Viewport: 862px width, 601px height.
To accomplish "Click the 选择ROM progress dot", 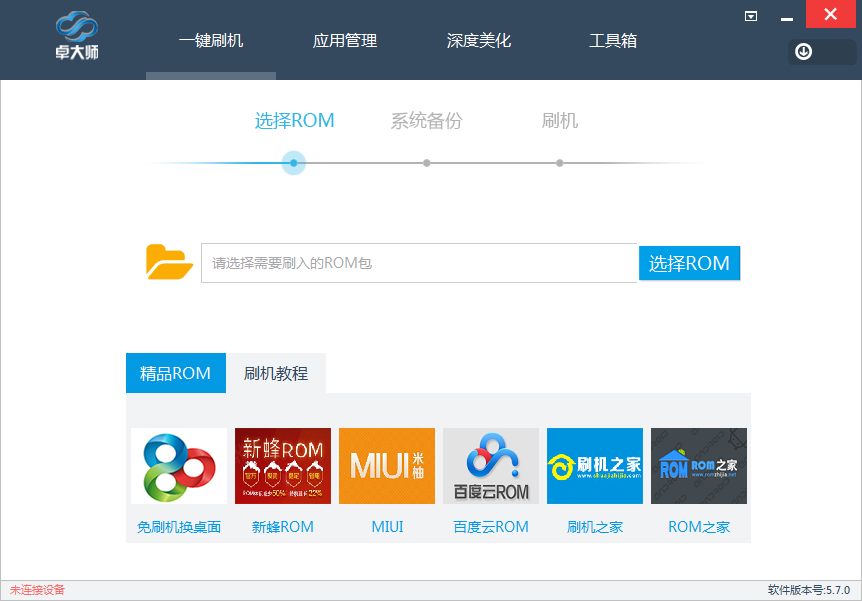I will (293, 162).
